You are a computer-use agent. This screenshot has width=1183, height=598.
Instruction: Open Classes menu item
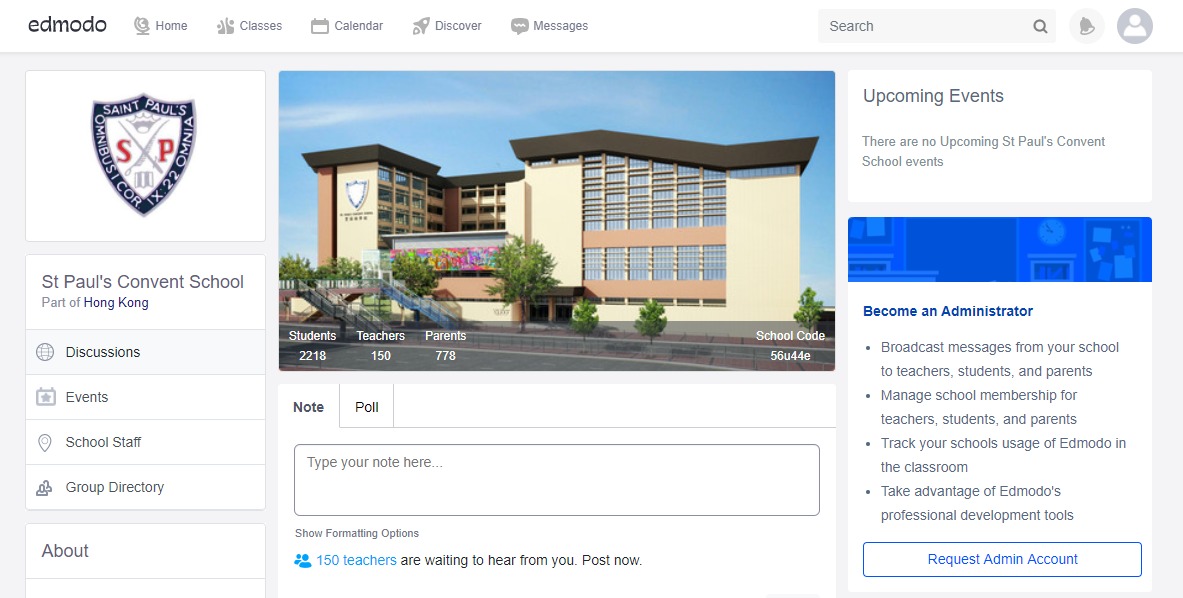(x=260, y=26)
